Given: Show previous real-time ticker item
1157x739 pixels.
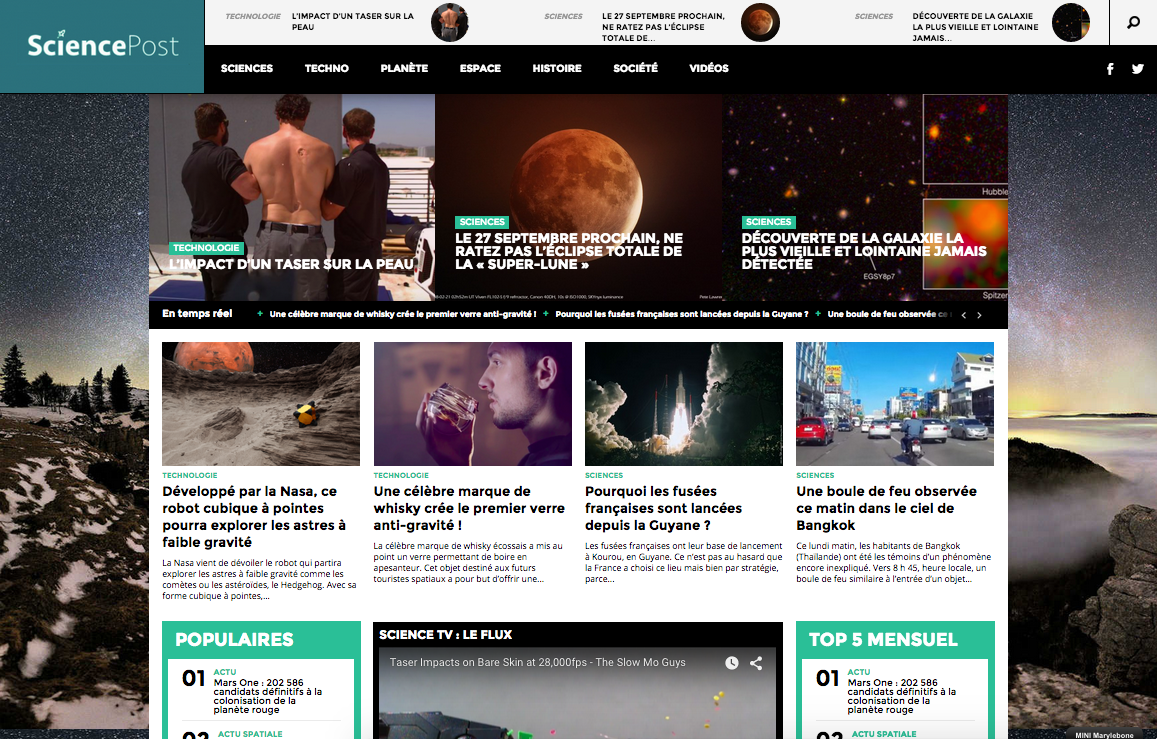Looking at the screenshot, I should tap(963, 315).
